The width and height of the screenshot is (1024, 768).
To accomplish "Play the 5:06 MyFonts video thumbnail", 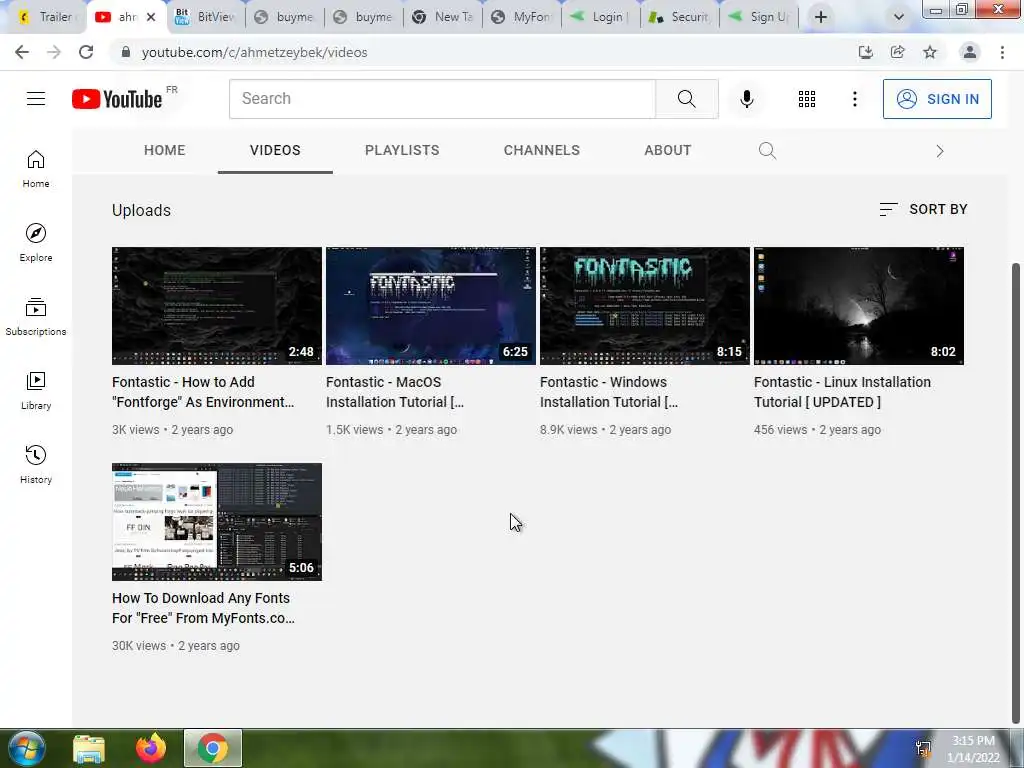I will [217, 522].
